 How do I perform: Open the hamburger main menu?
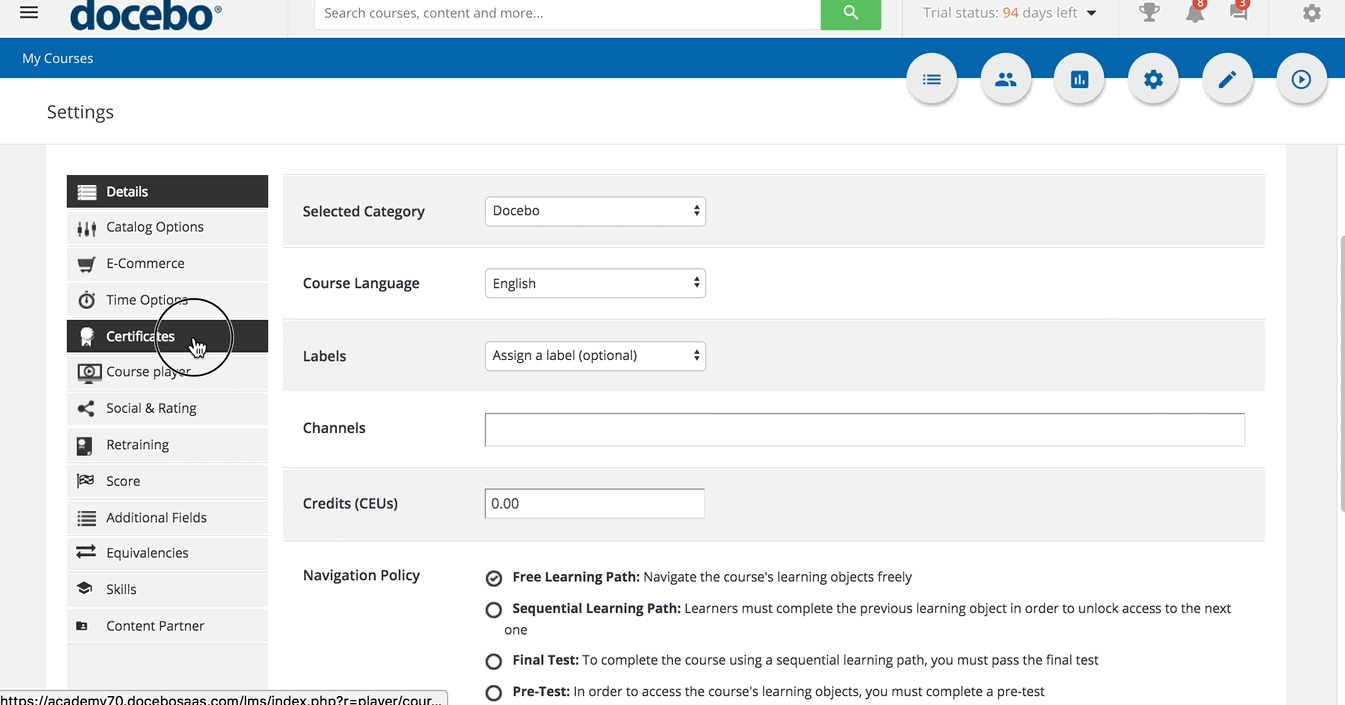29,13
